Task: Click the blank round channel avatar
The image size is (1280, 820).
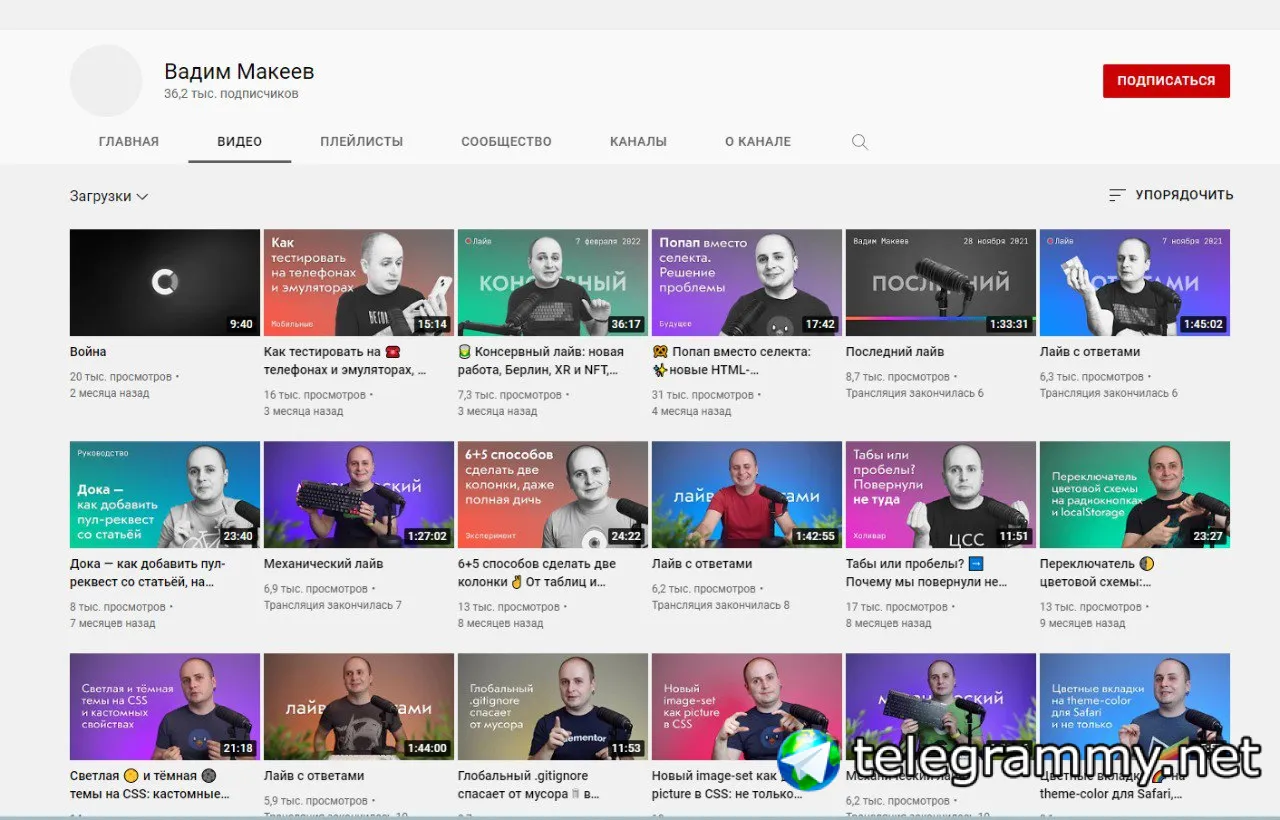Action: tap(106, 80)
